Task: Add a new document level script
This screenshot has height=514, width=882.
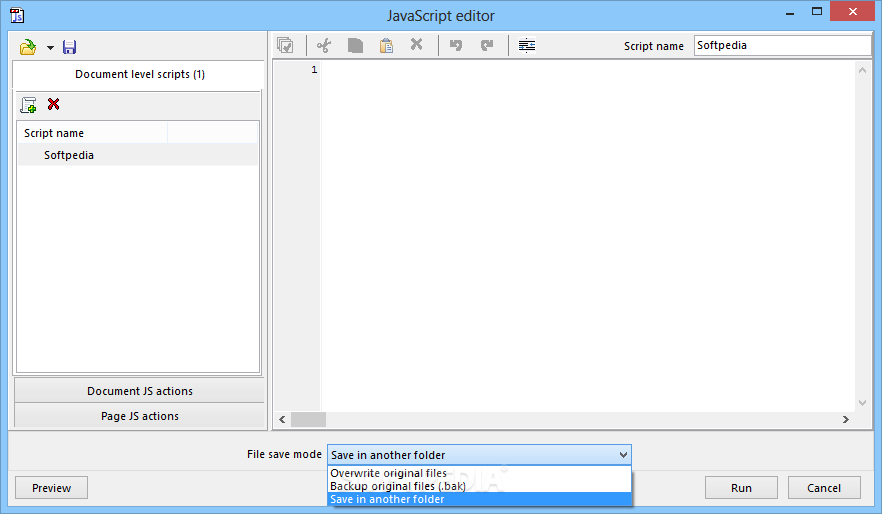Action: coord(29,105)
